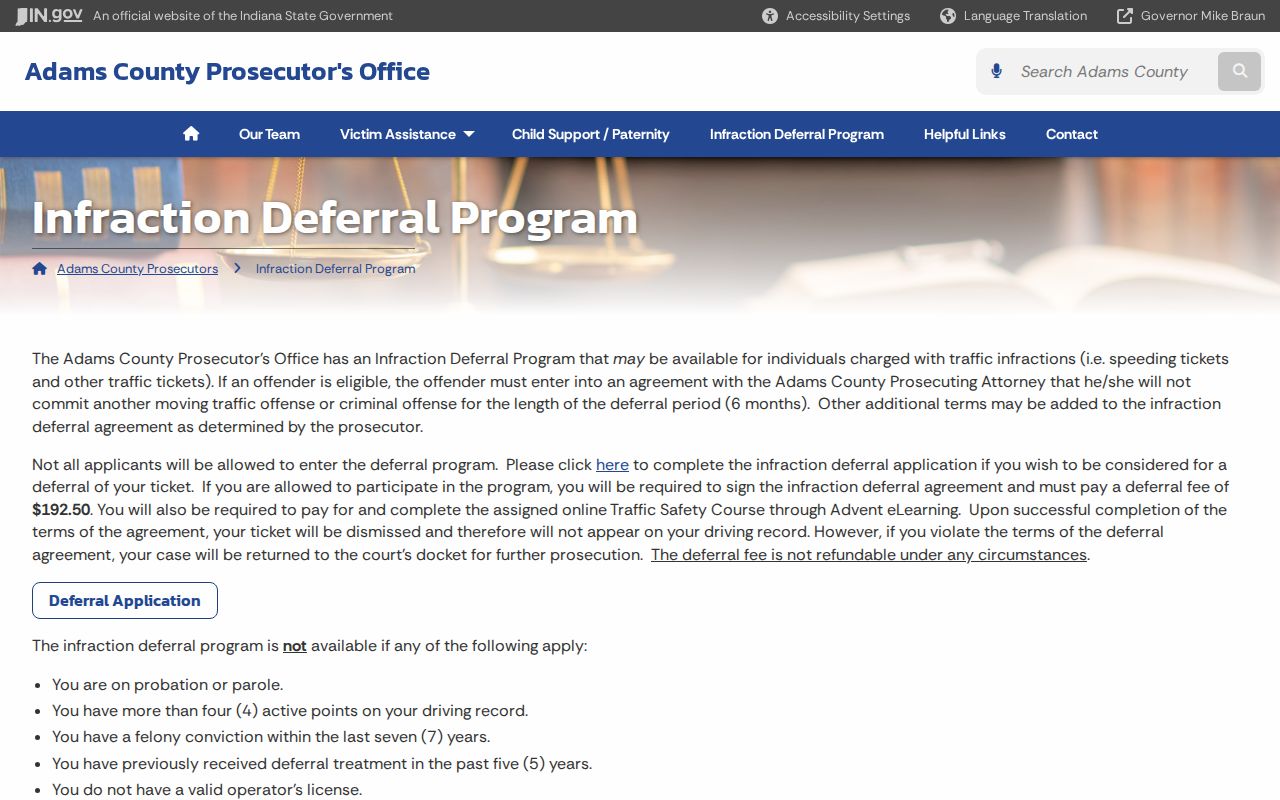Click the accessibility person icon

(770, 16)
